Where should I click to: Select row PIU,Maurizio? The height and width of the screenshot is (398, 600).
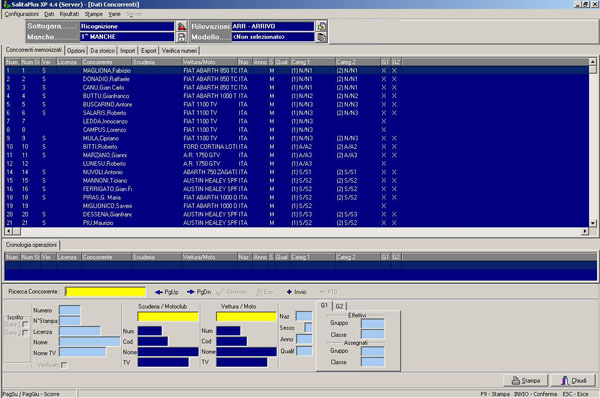[x=297, y=223]
